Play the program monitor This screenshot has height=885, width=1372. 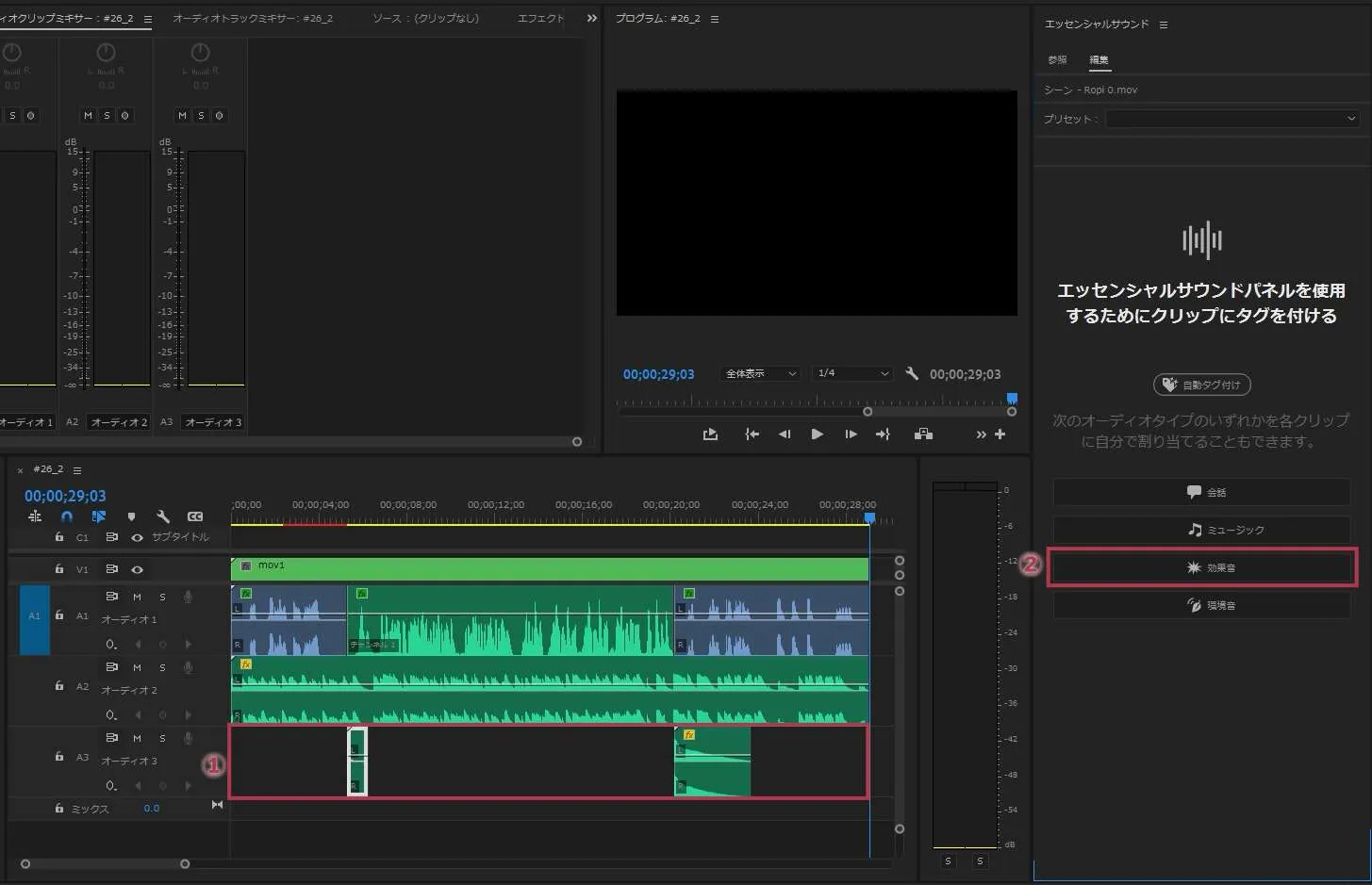tap(817, 434)
